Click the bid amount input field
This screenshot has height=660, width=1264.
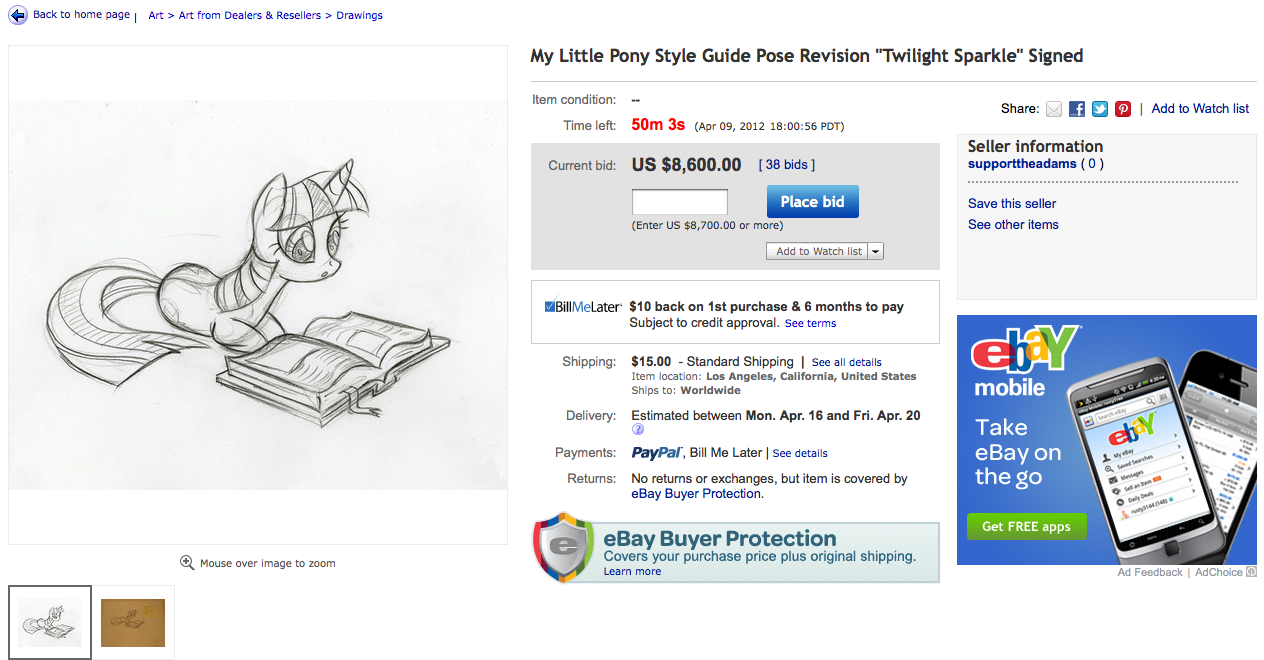[x=680, y=202]
